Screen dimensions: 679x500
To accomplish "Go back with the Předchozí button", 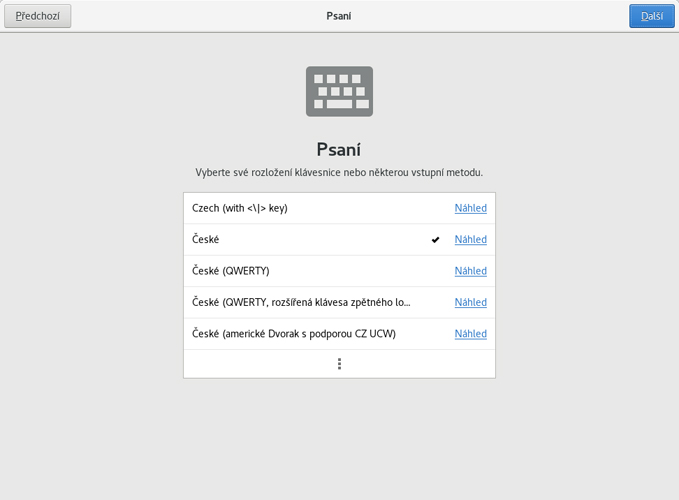I will click(38, 16).
